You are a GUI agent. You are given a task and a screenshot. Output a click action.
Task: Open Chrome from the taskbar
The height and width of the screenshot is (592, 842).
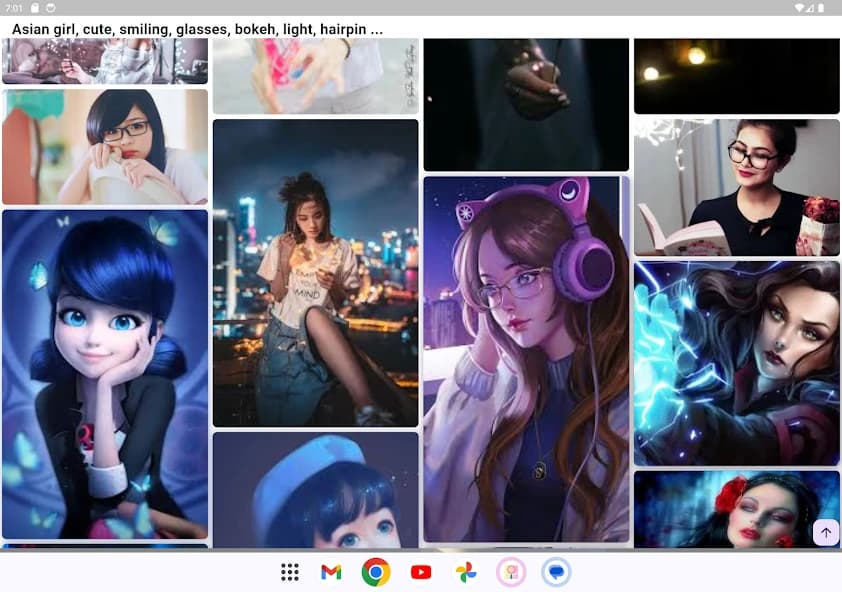point(376,572)
